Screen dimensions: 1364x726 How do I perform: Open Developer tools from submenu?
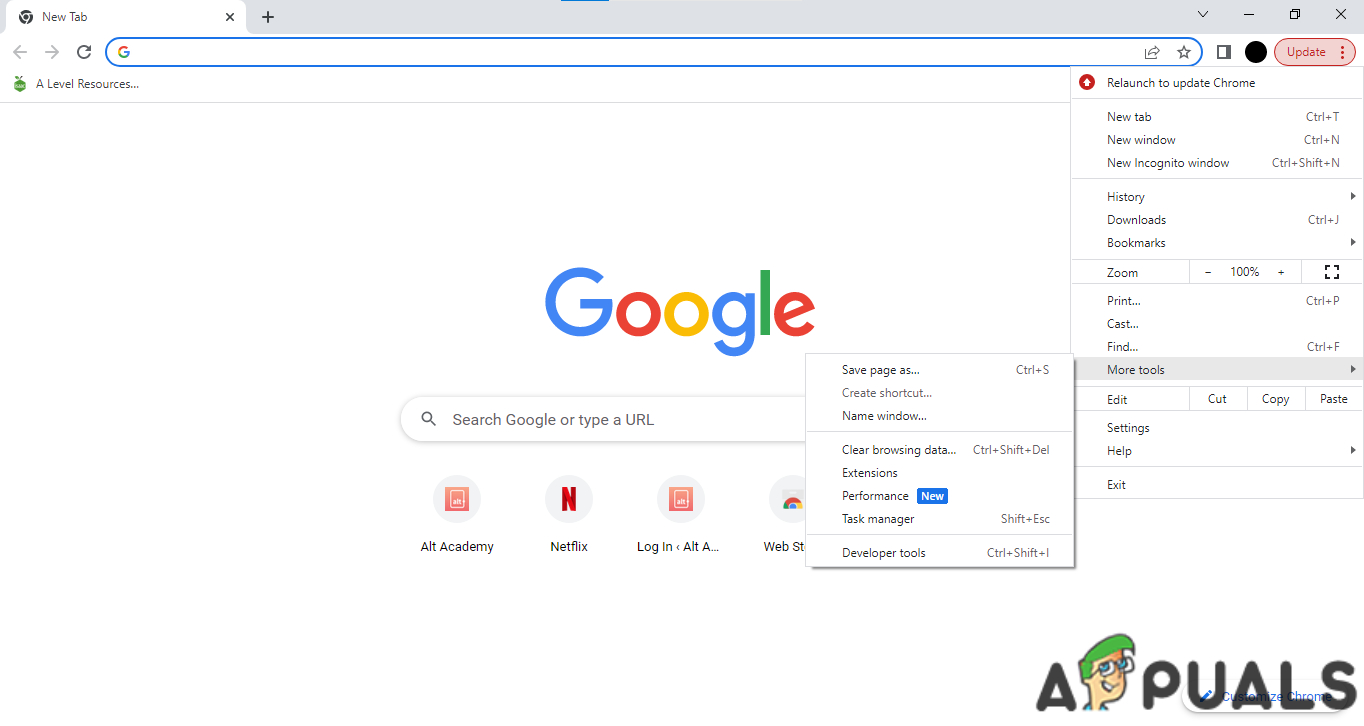click(x=940, y=553)
